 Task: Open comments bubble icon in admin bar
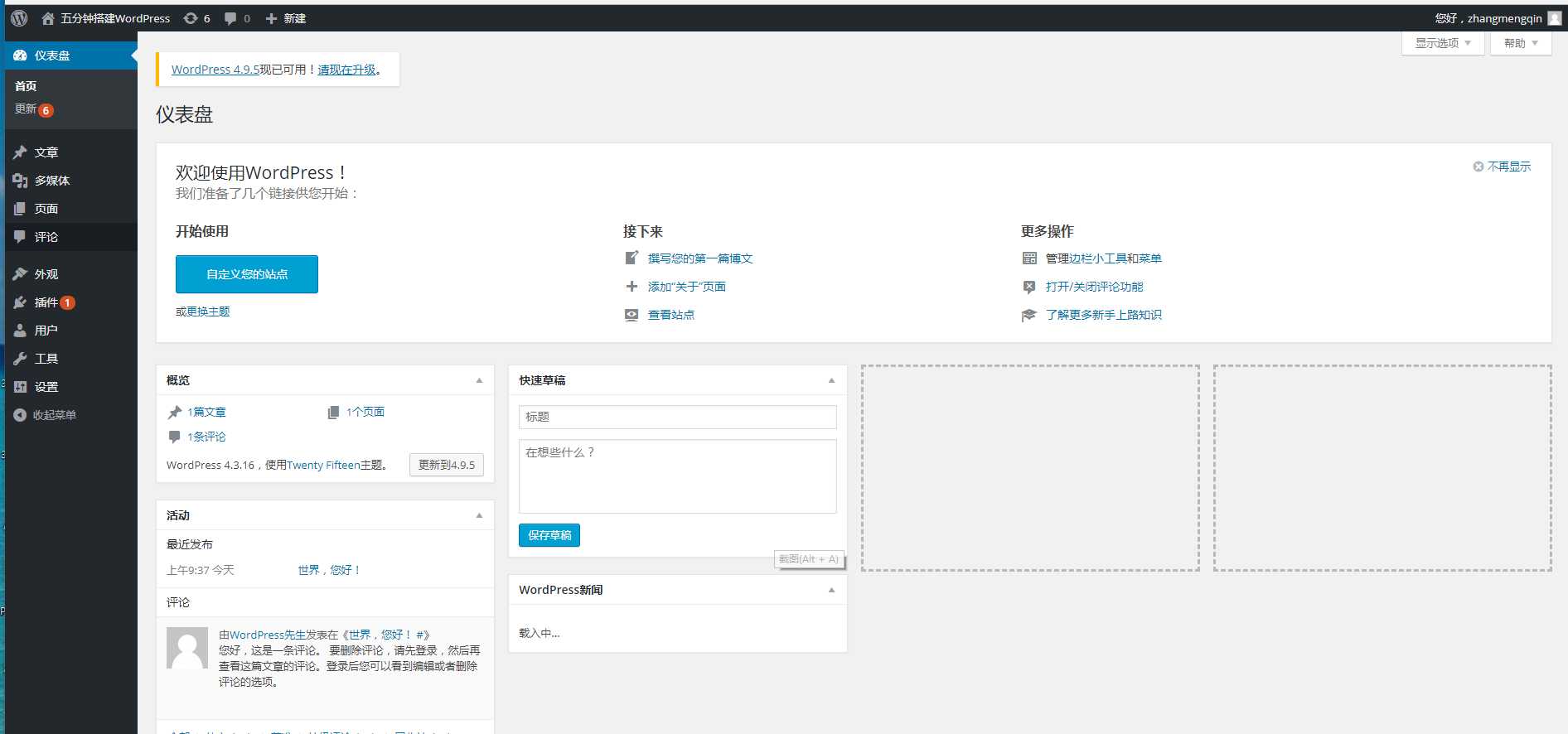tap(230, 18)
